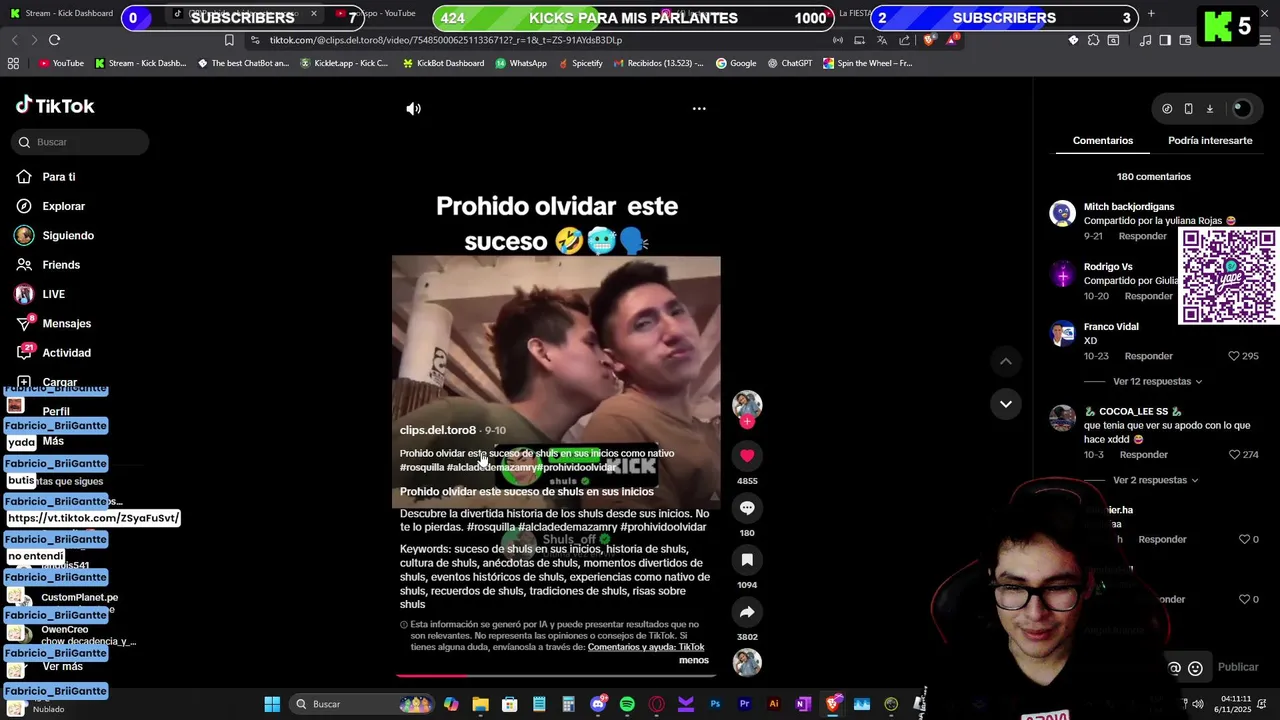The image size is (1280, 720).
Task: Open comments via the speech bubble icon
Action: [x=747, y=508]
